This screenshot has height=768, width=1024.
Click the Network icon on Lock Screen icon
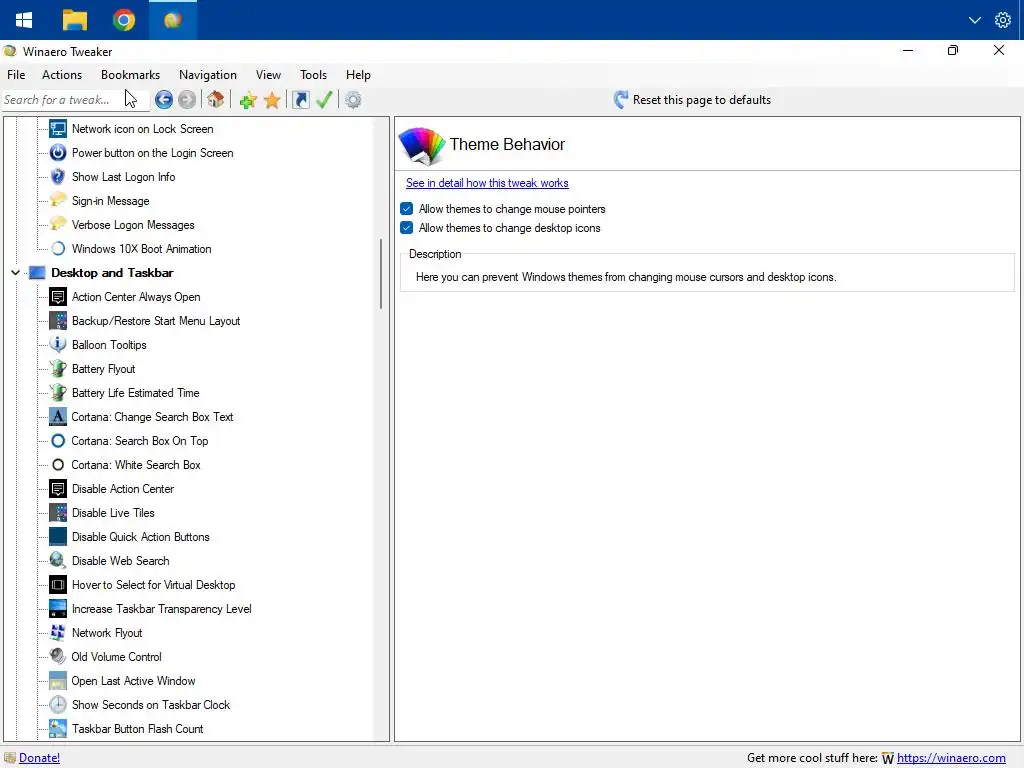58,129
